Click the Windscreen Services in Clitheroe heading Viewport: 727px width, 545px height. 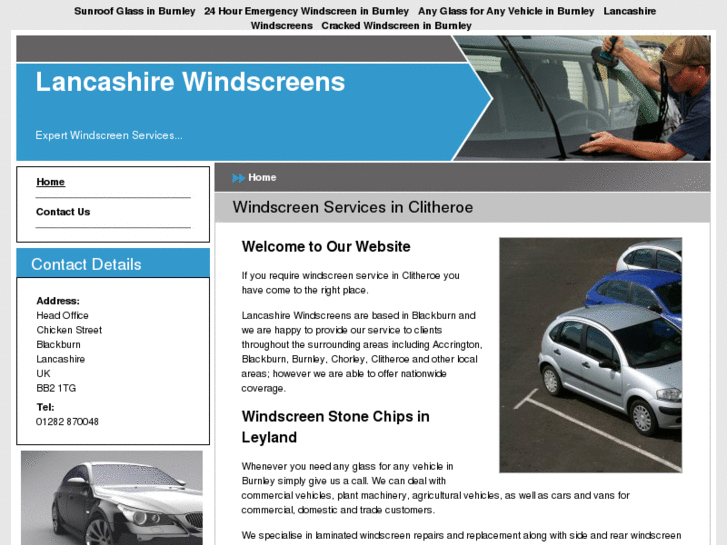pos(352,207)
